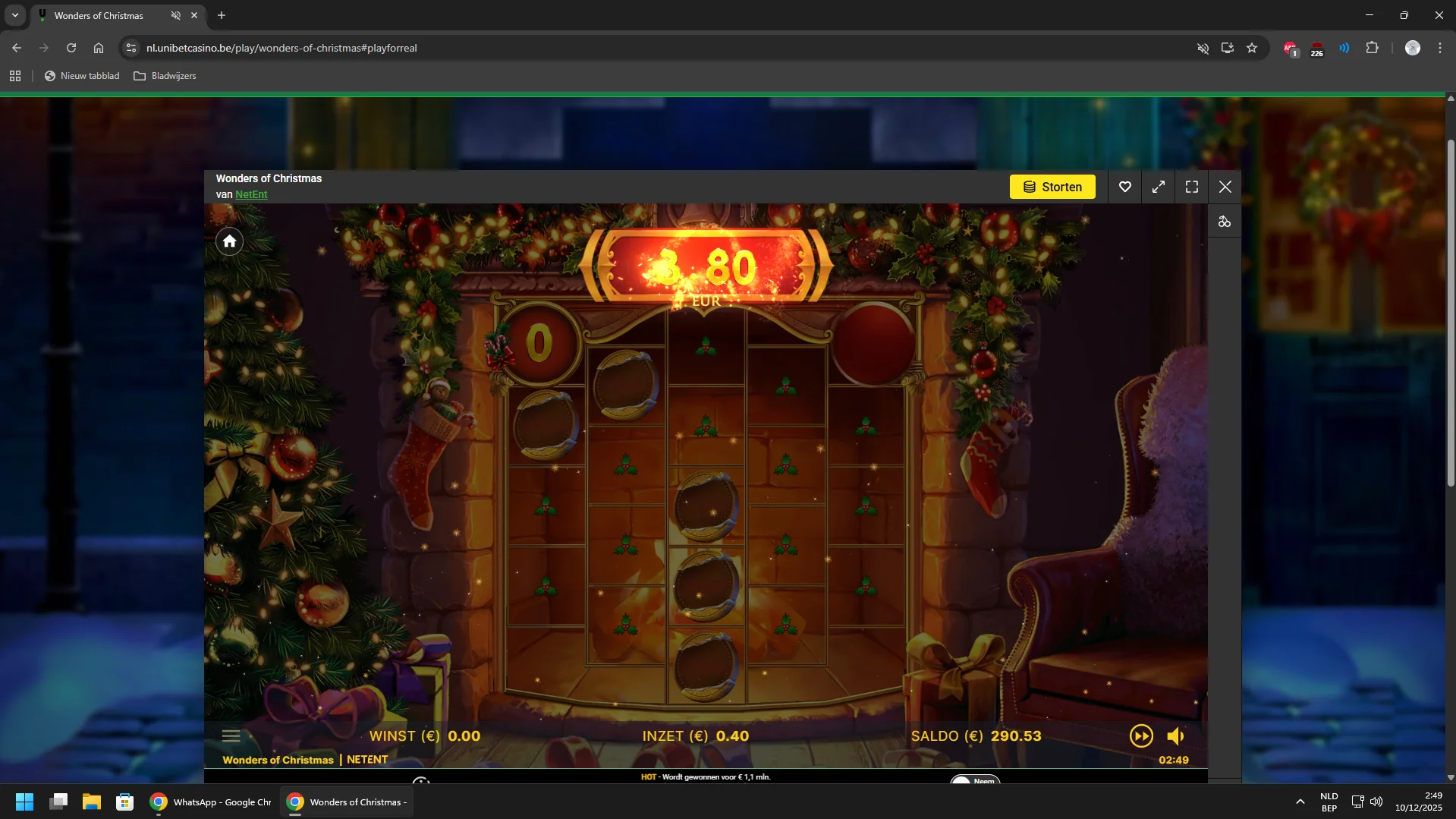Open the tab search dropdown arrow

pos(15,15)
